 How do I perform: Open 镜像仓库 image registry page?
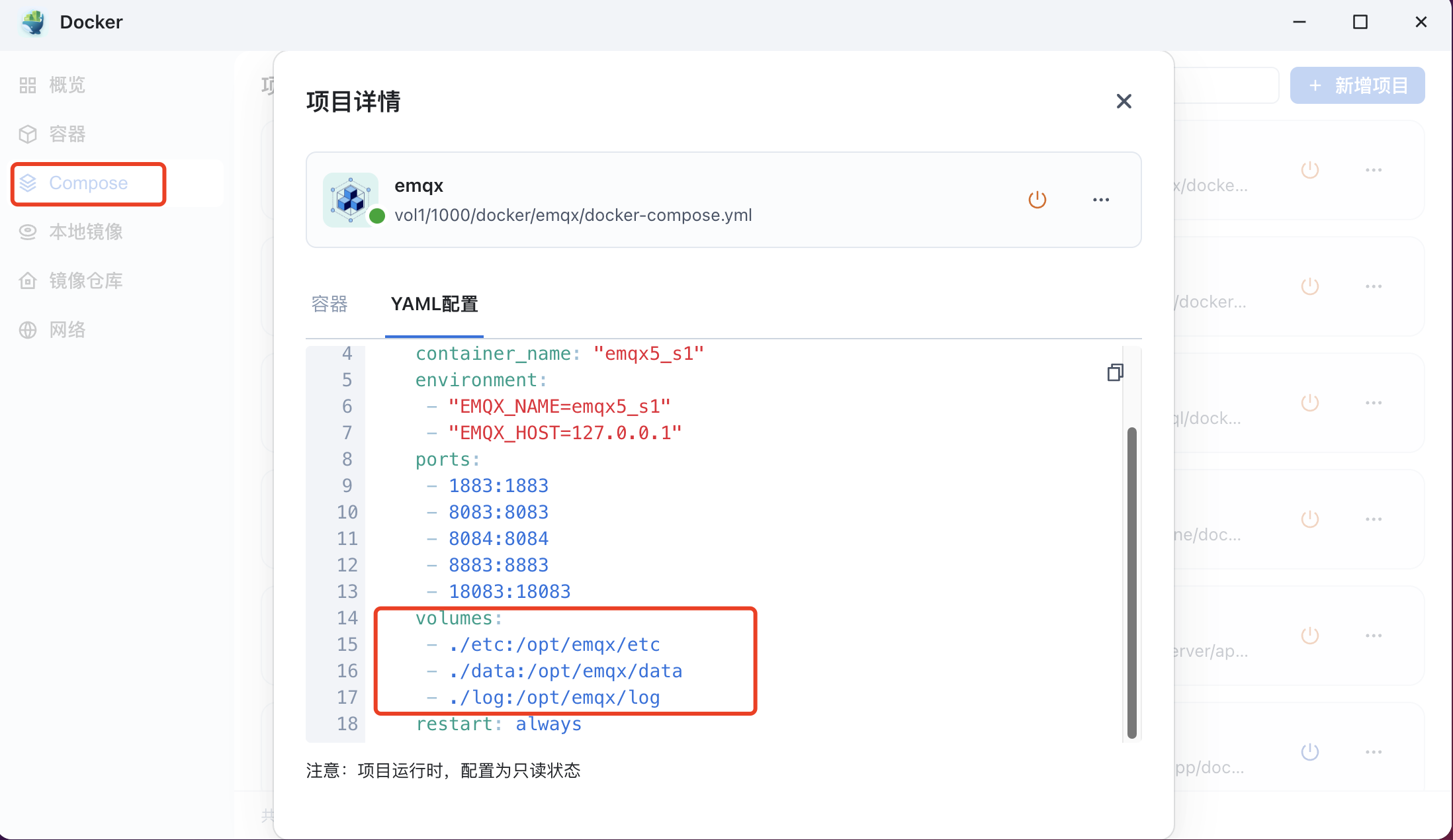coord(85,281)
